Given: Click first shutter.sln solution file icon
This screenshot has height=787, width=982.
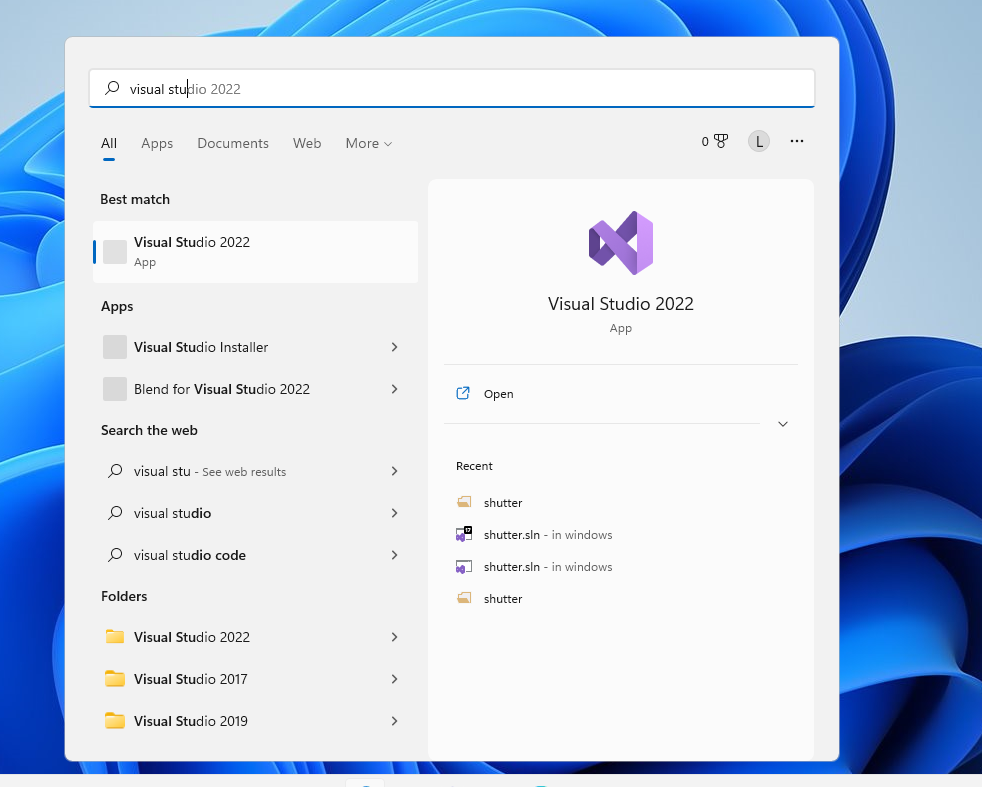Looking at the screenshot, I should click(x=463, y=534).
